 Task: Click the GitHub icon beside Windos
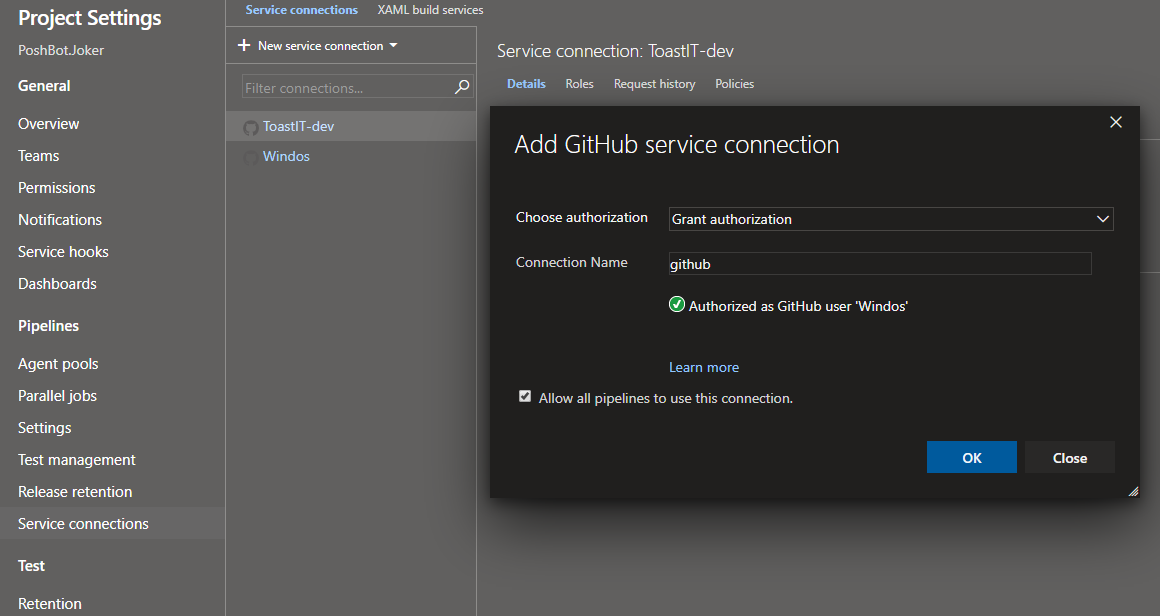pyautogui.click(x=251, y=158)
